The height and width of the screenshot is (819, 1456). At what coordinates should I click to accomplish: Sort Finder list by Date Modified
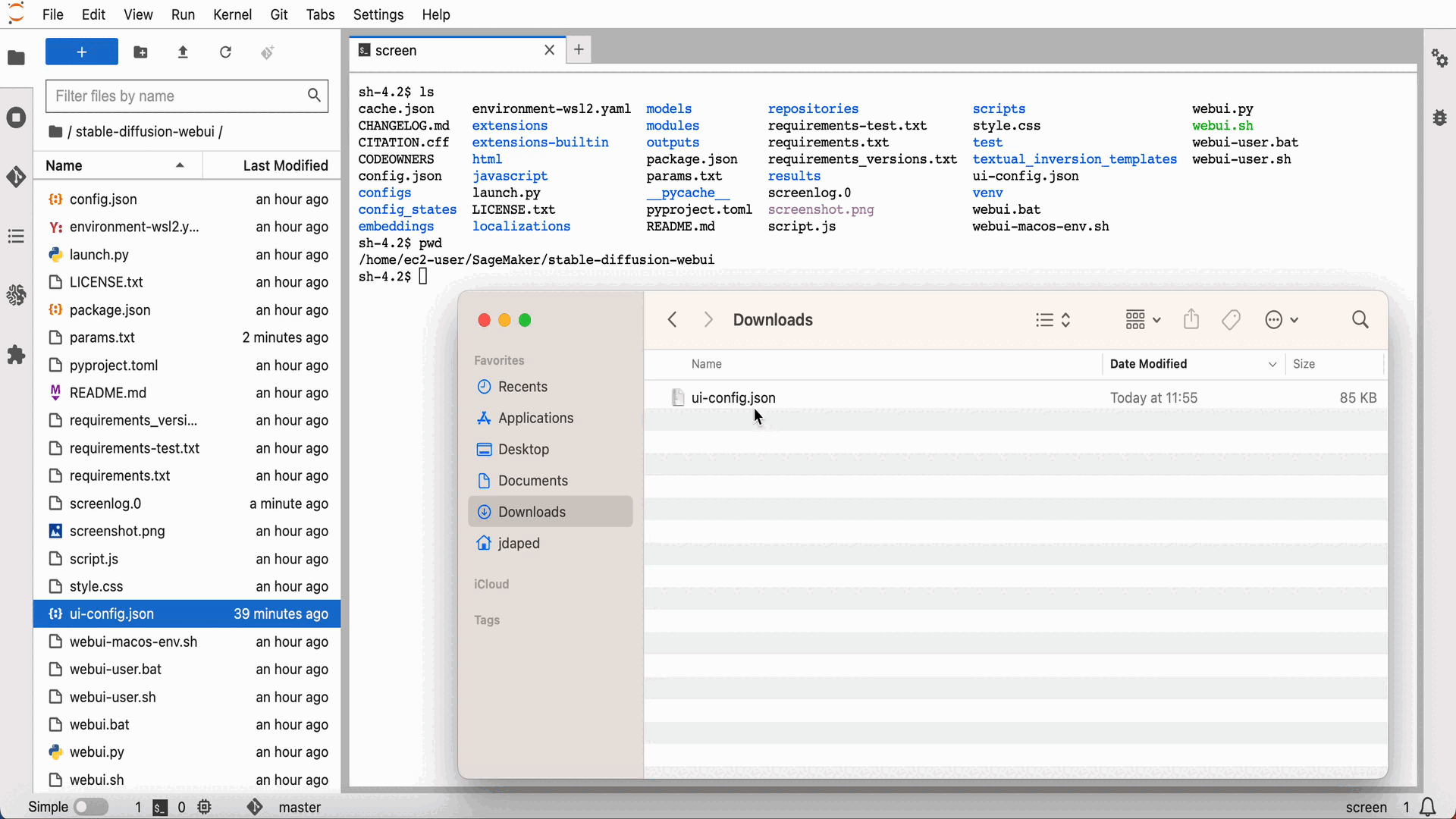click(x=1148, y=364)
